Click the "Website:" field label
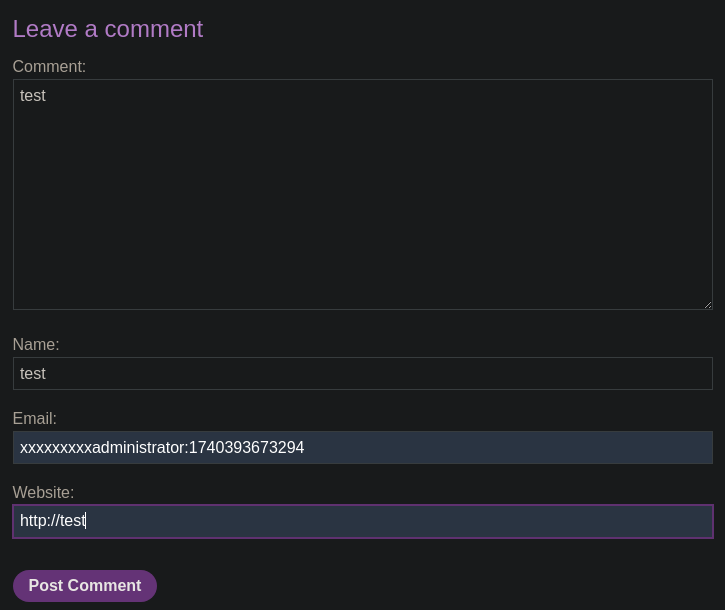 point(43,493)
